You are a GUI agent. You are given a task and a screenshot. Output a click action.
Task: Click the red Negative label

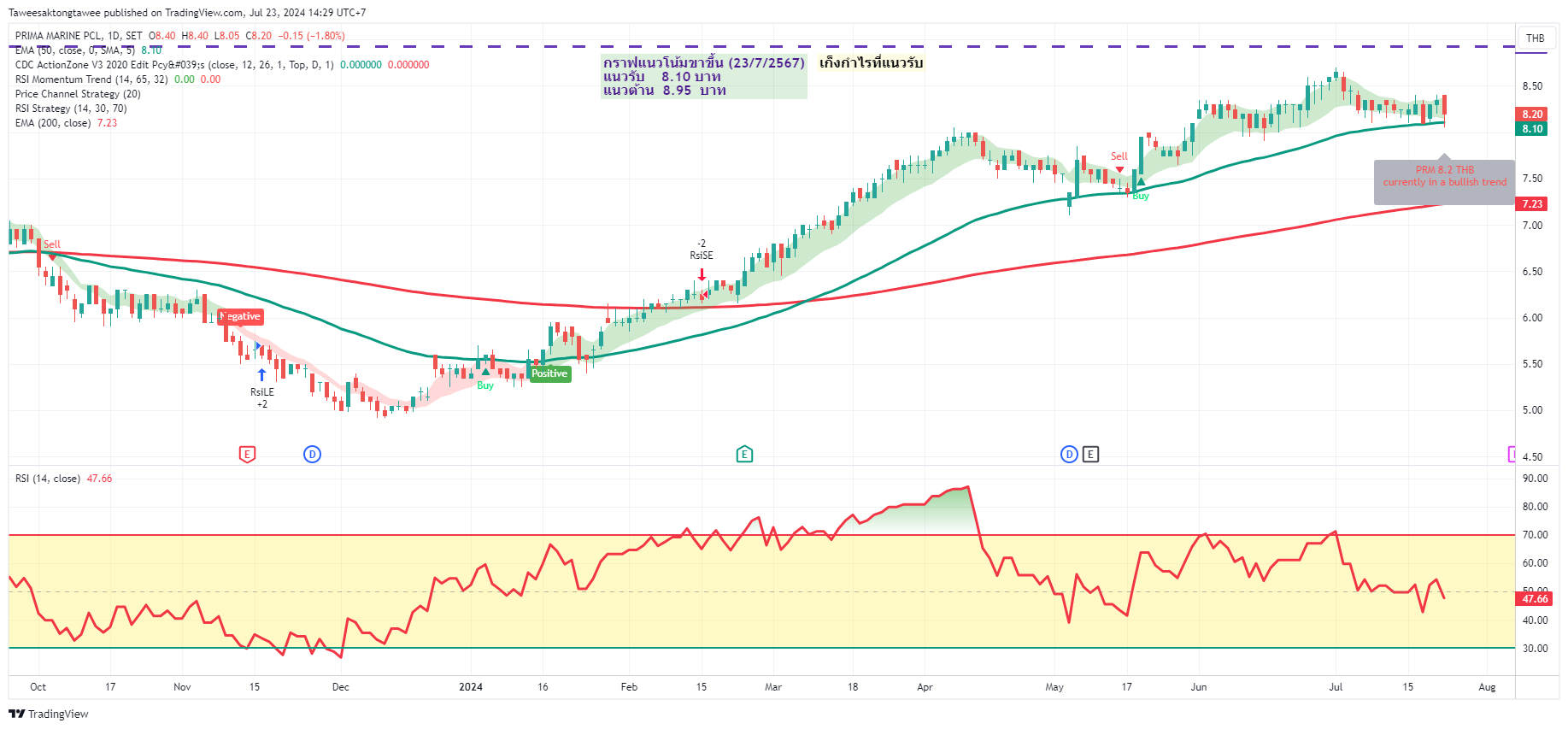click(241, 316)
